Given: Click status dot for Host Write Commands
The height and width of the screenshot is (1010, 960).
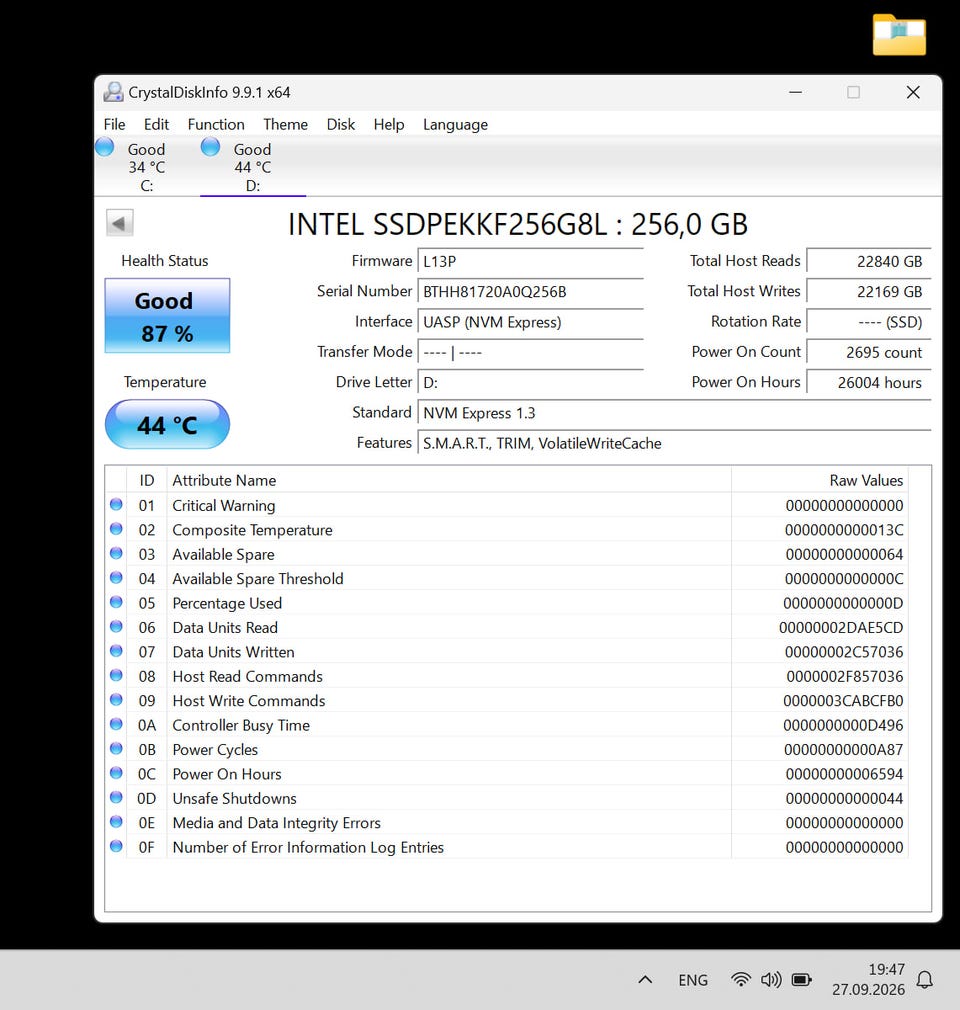Looking at the screenshot, I should [x=116, y=700].
